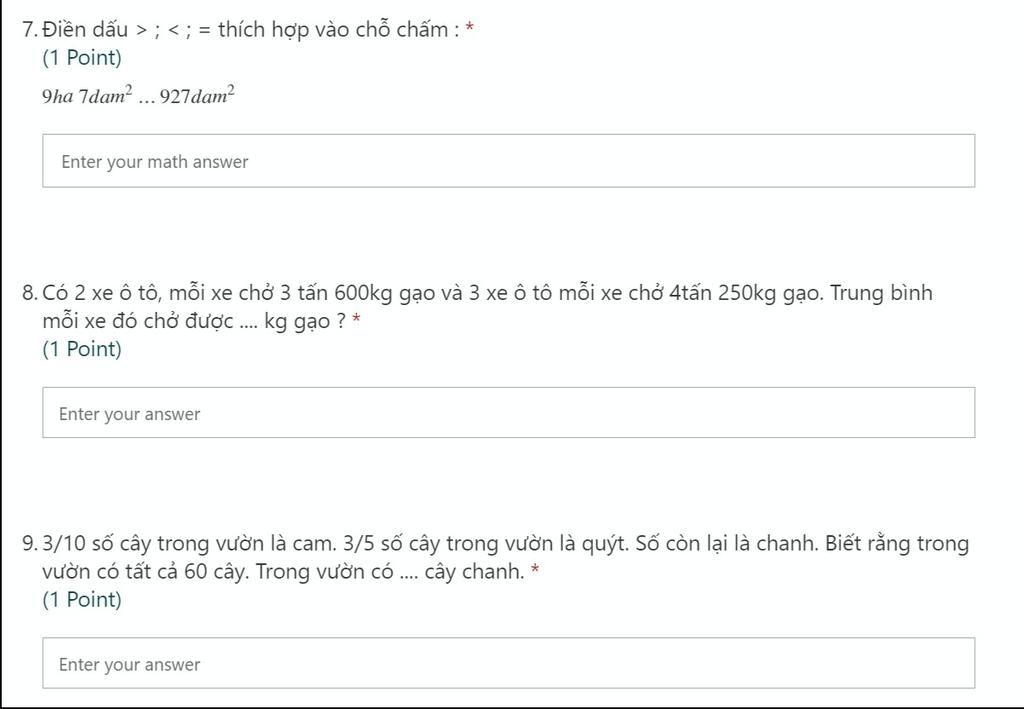This screenshot has height=709, width=1024.
Task: Click the '927dam²' value in the expression
Action: (197, 97)
